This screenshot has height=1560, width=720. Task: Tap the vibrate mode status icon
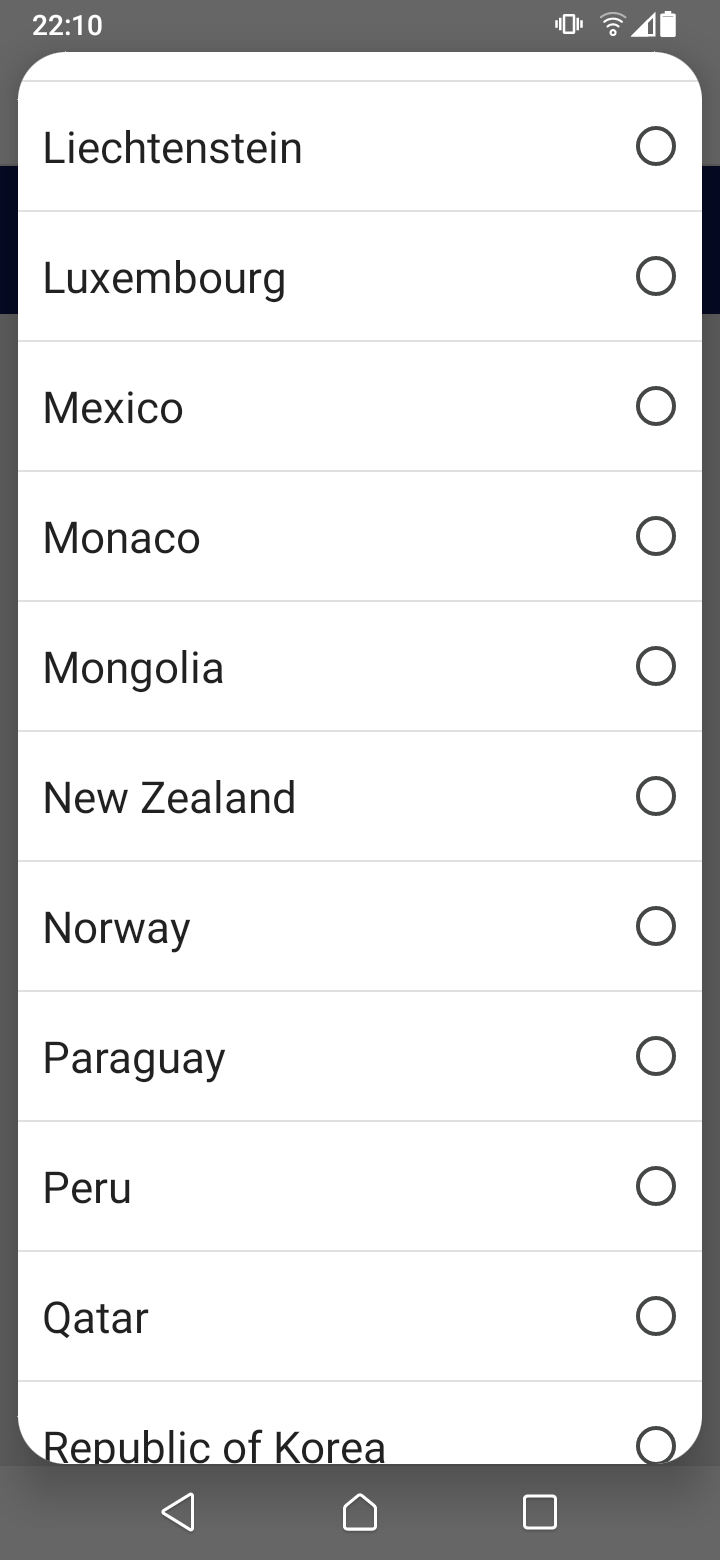tap(569, 25)
